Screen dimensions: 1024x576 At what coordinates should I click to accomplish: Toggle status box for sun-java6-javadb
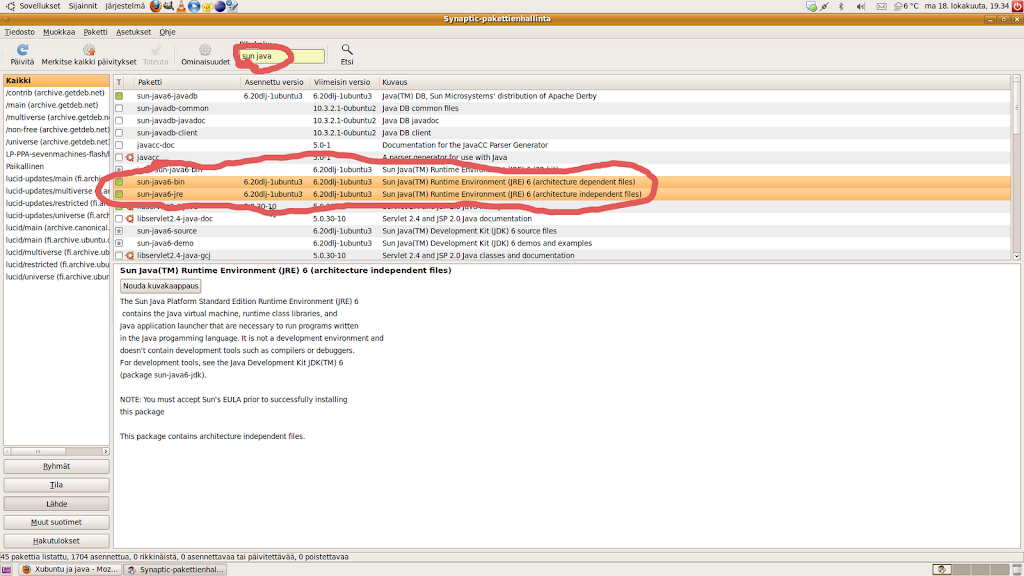pyautogui.click(x=119, y=96)
